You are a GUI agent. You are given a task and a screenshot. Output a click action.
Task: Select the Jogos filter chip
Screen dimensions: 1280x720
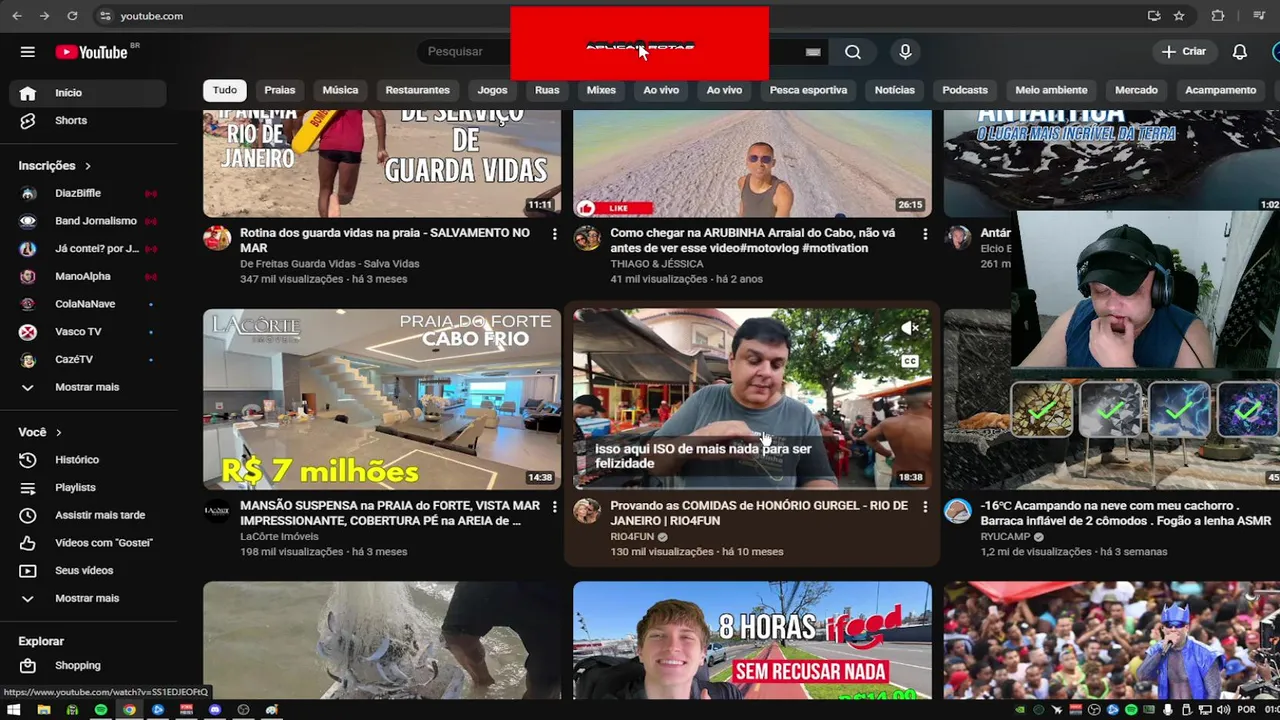[492, 90]
